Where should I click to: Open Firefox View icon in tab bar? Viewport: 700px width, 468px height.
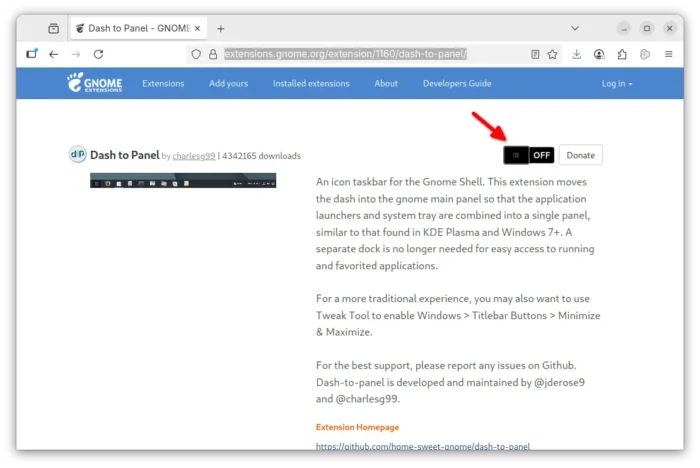[x=54, y=29]
